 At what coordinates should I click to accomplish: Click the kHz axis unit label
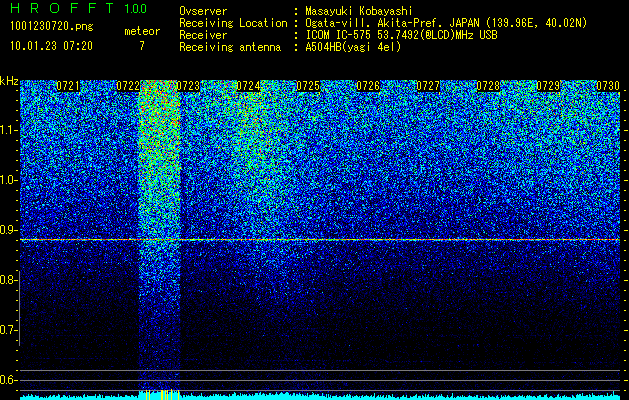pos(9,81)
